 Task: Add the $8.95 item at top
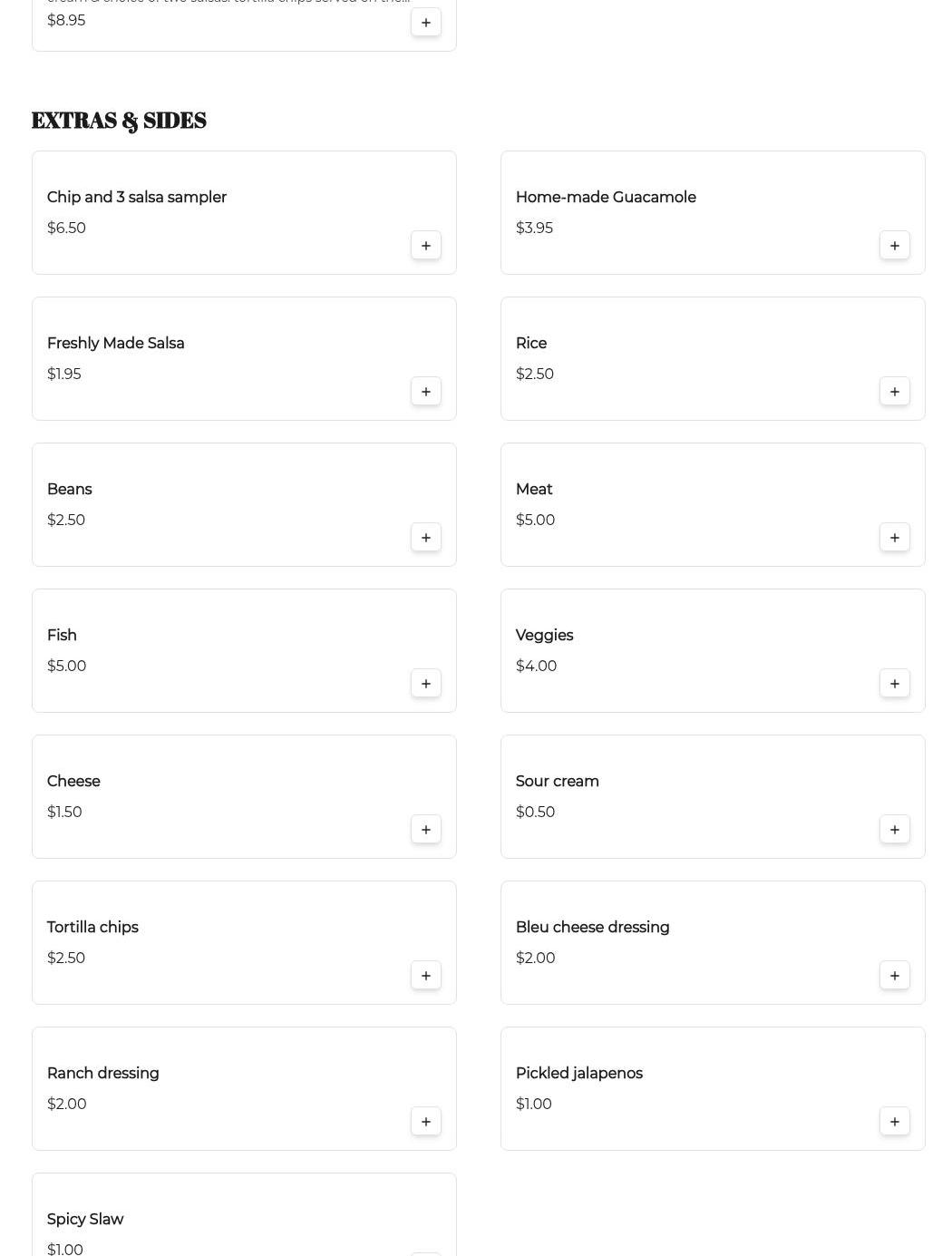[x=426, y=23]
